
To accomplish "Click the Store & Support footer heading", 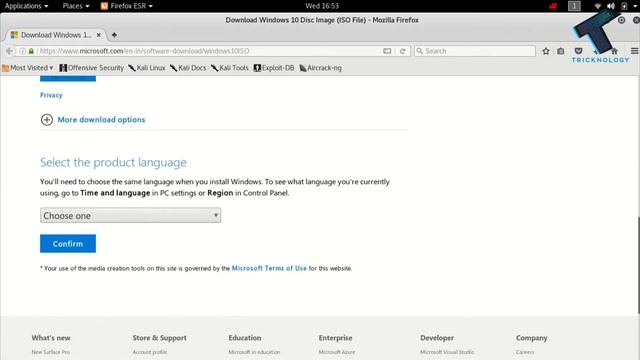I will 160,338.
